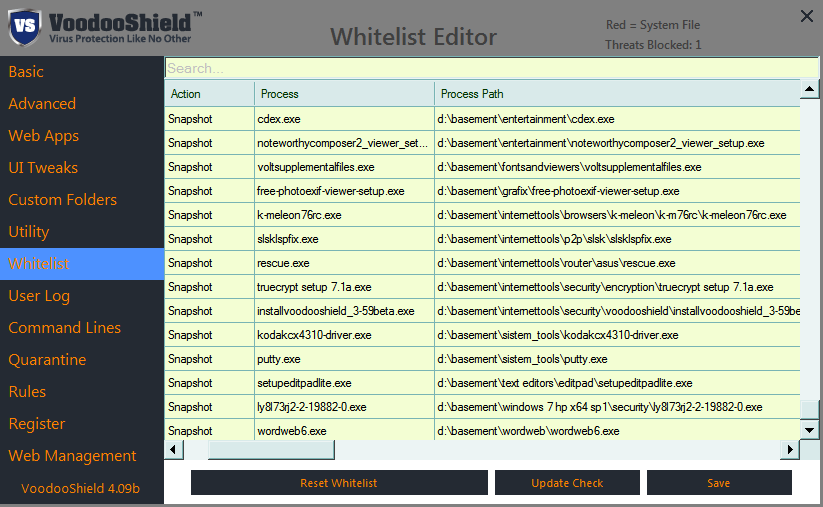Select voltsupplementalfiles.exe process cell
This screenshot has width=823, height=507.
pyautogui.click(x=344, y=167)
